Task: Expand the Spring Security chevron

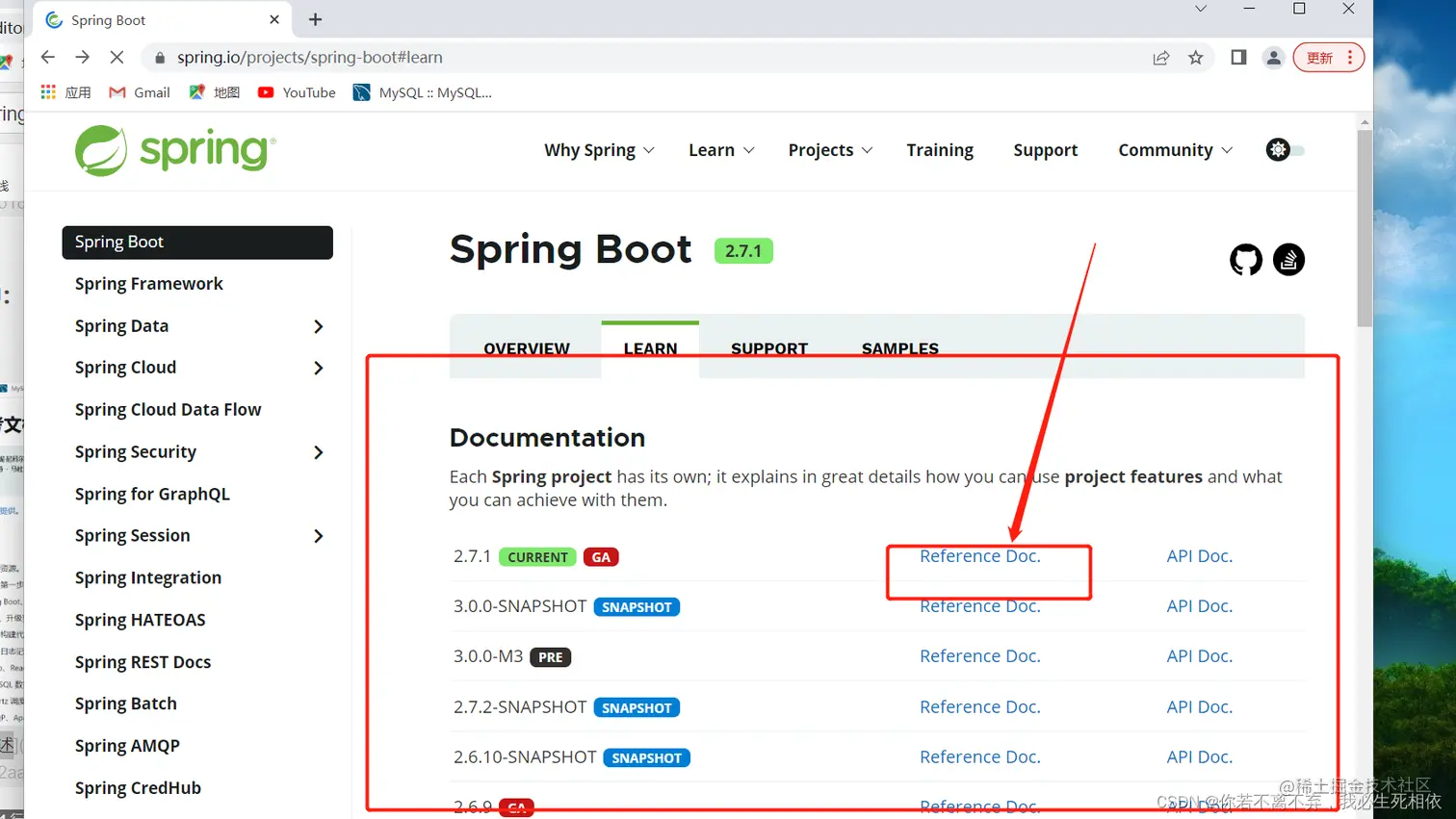Action: tap(318, 451)
